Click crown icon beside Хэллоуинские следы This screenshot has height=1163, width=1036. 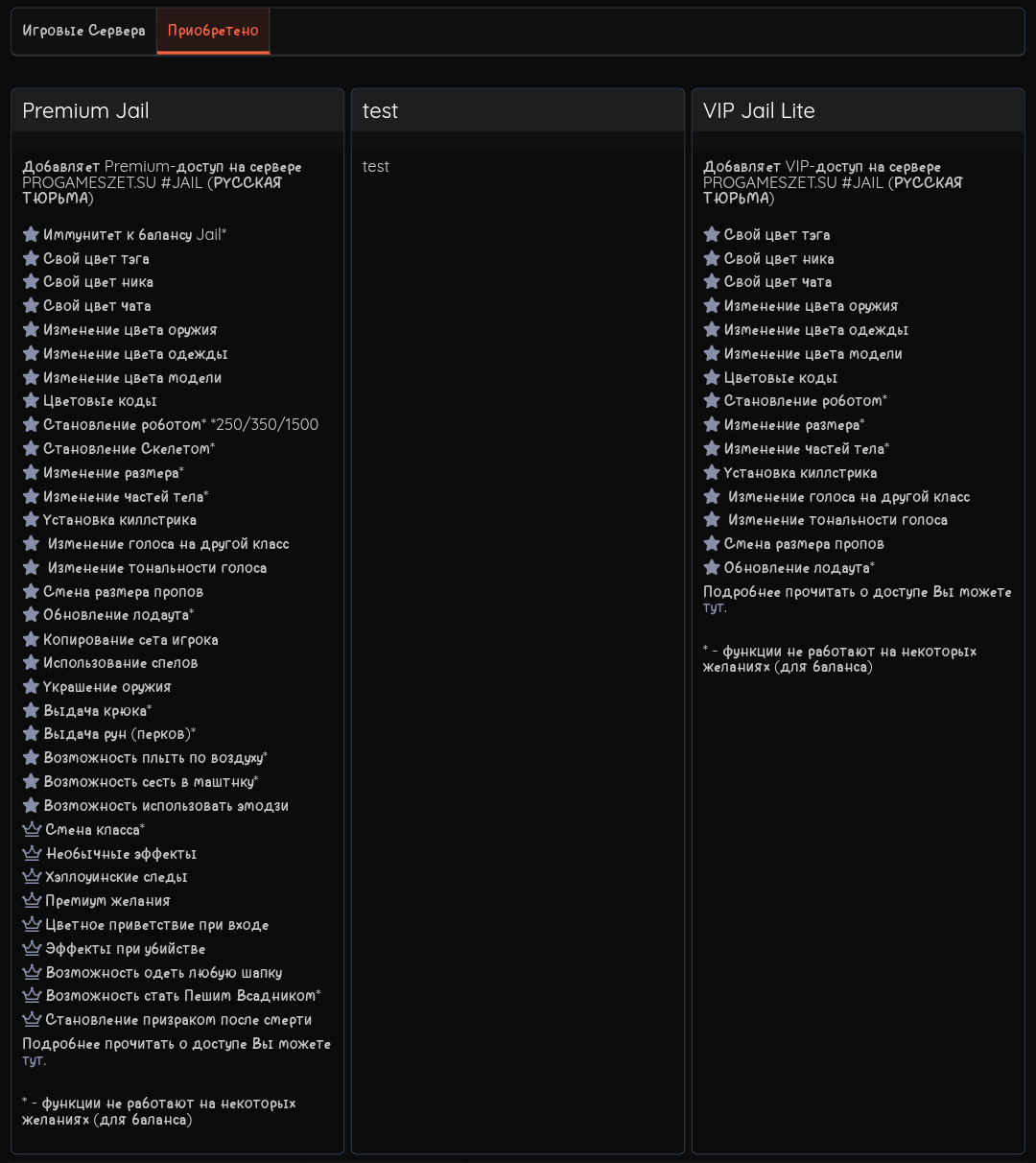pos(32,876)
